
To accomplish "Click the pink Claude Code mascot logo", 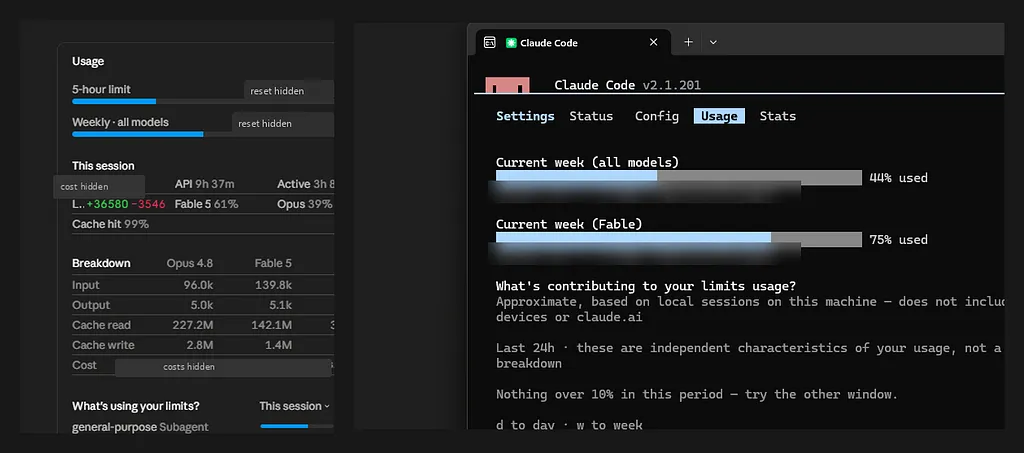I will [x=507, y=85].
